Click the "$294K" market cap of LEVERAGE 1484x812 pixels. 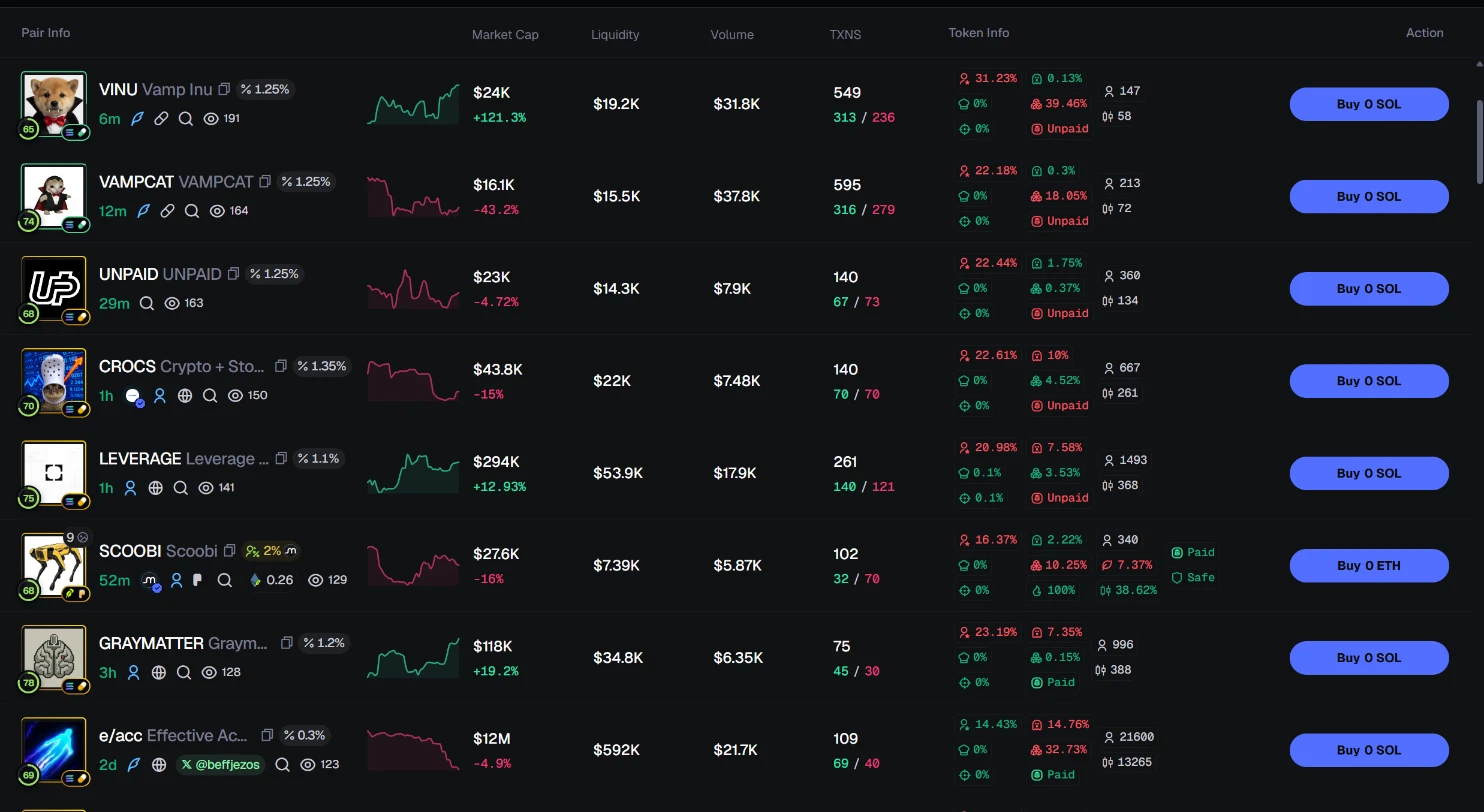point(496,462)
